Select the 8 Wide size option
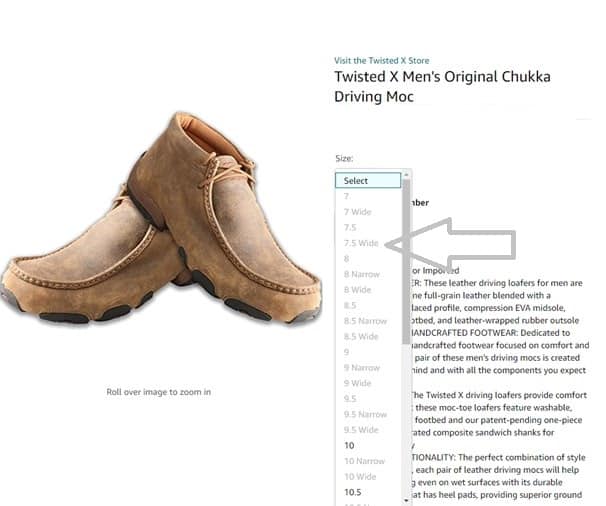This screenshot has height=506, width=606. (x=369, y=290)
